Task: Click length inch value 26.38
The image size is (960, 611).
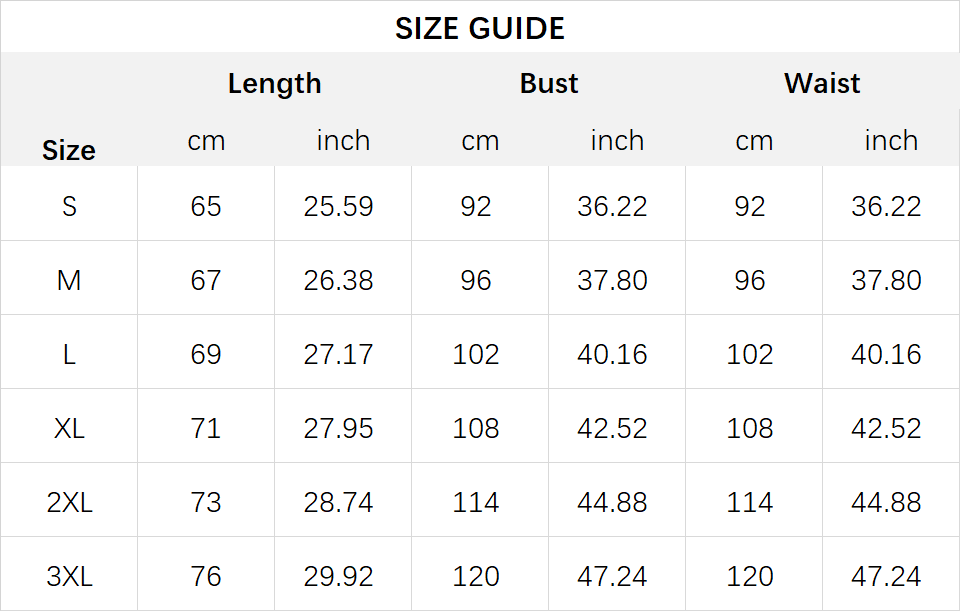Action: (339, 280)
